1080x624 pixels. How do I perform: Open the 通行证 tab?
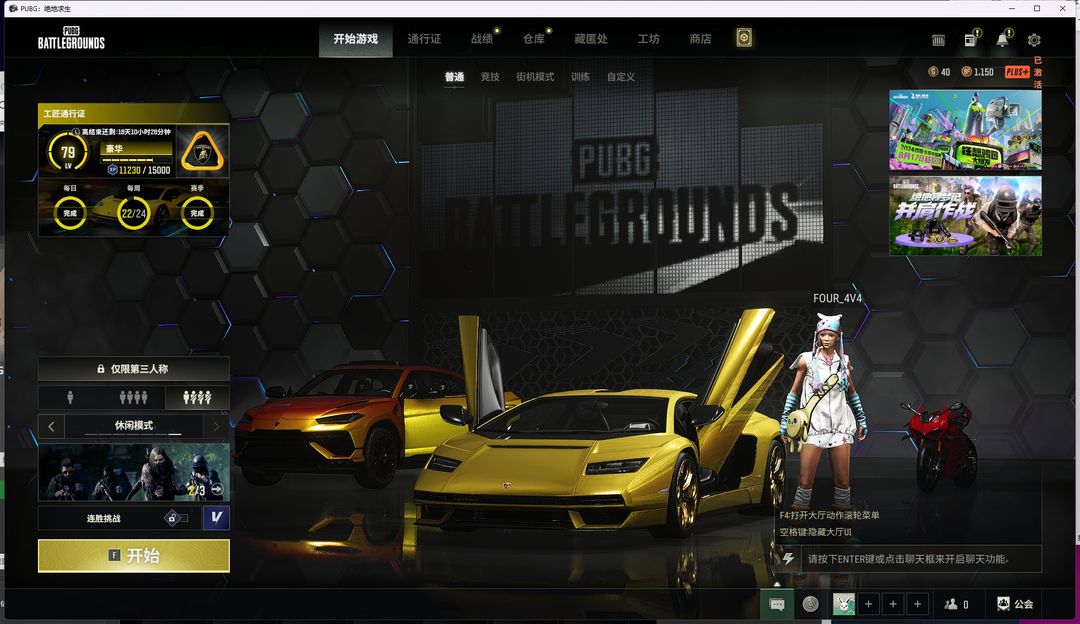coord(424,39)
